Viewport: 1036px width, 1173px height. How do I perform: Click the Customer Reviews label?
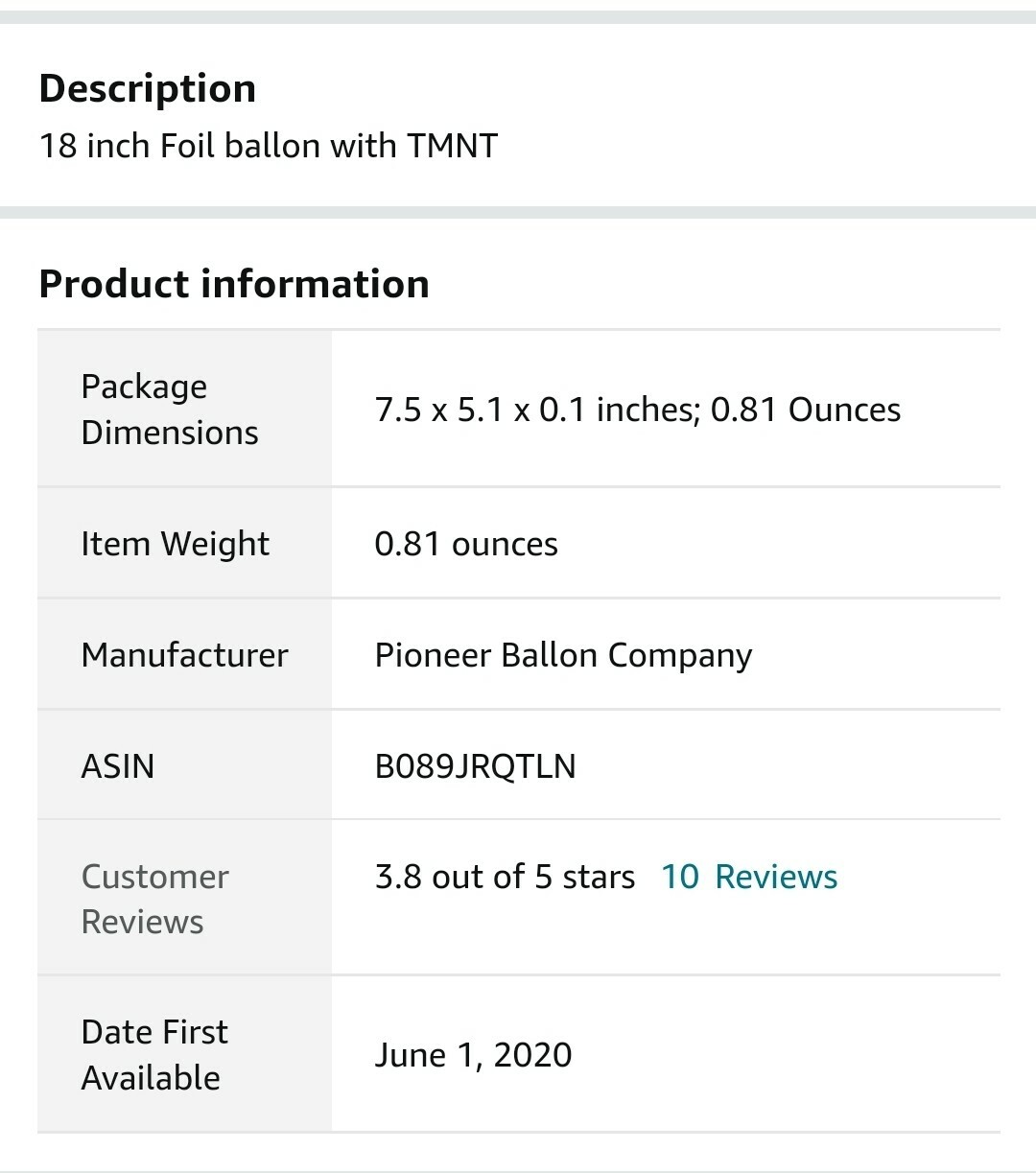(155, 899)
